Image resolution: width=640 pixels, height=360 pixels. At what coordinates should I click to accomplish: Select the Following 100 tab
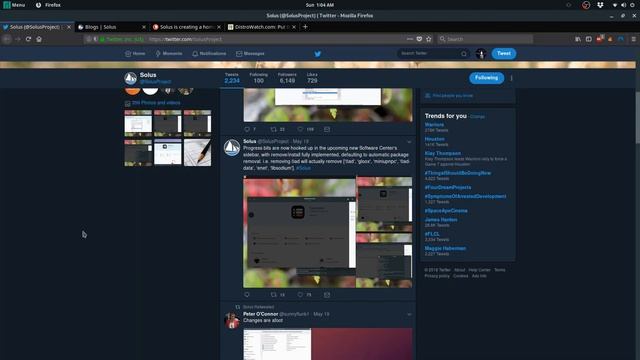[258, 78]
